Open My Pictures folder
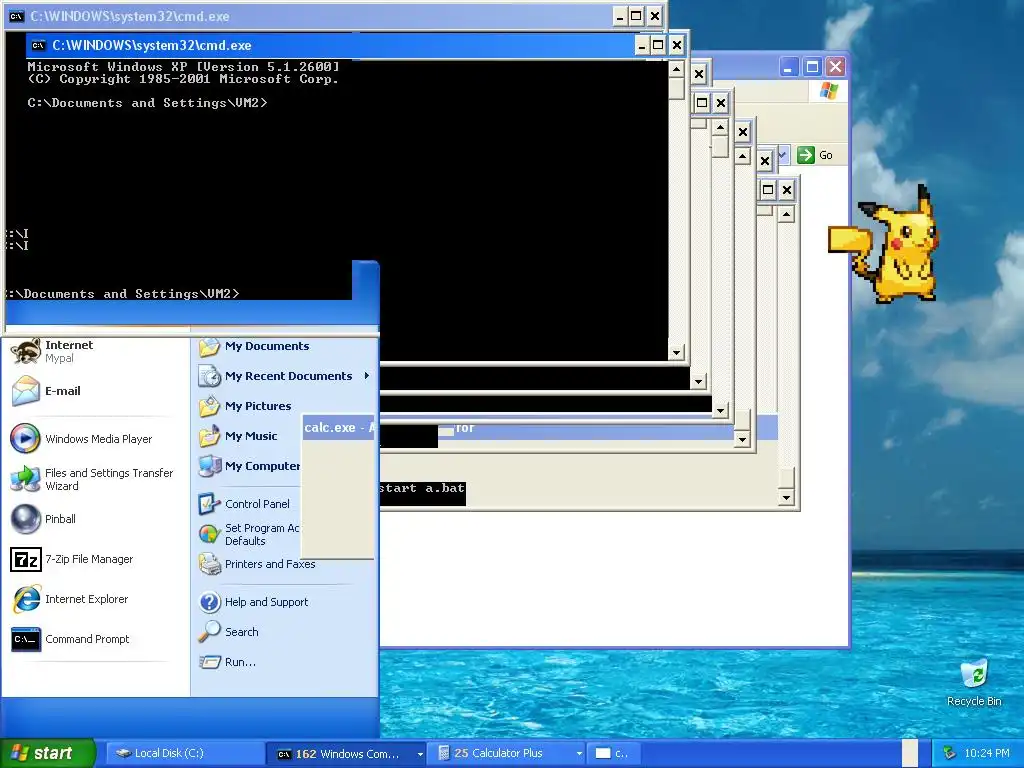 tap(245, 406)
